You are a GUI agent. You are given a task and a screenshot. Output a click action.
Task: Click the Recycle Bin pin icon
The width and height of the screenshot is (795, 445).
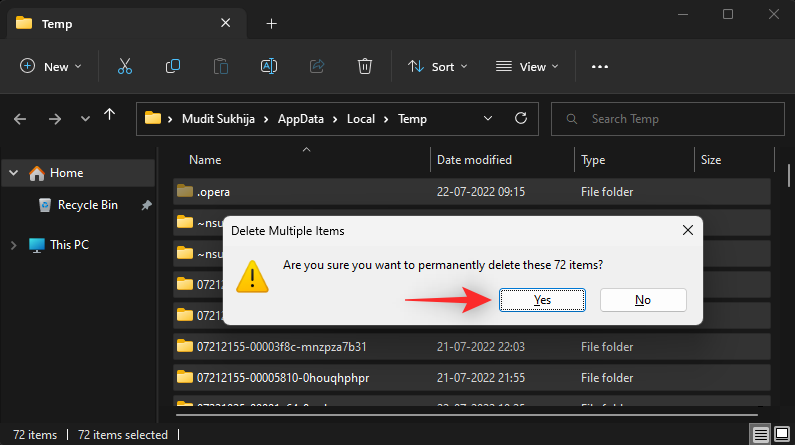[147, 205]
